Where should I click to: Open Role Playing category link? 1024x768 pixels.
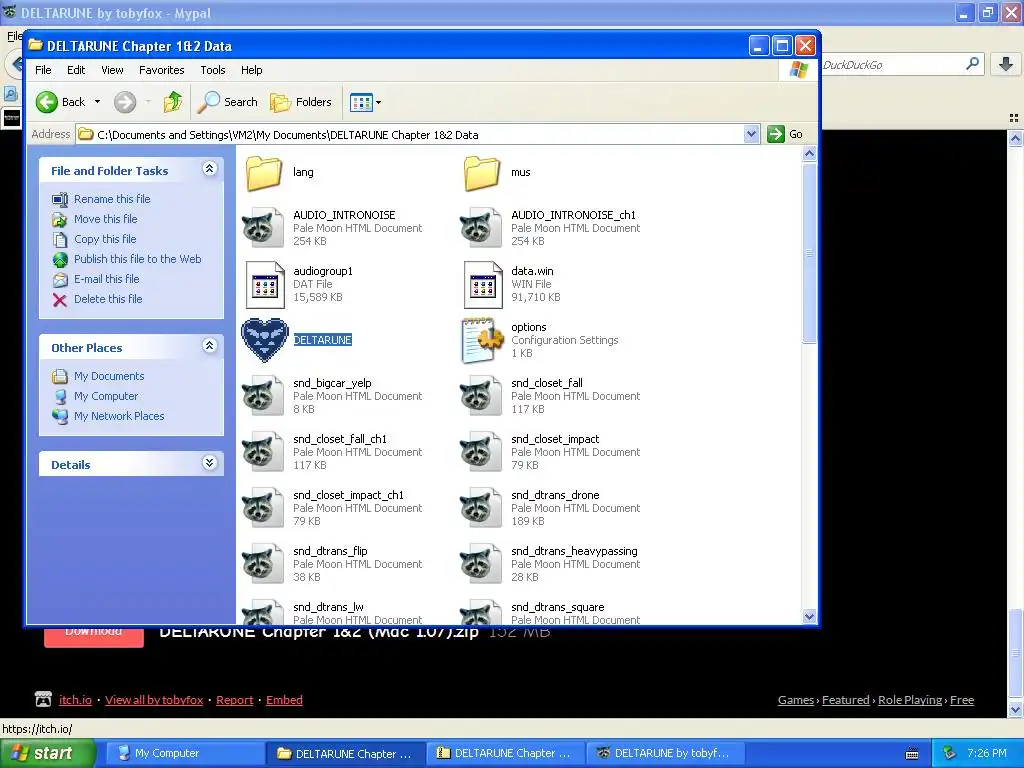click(x=910, y=700)
